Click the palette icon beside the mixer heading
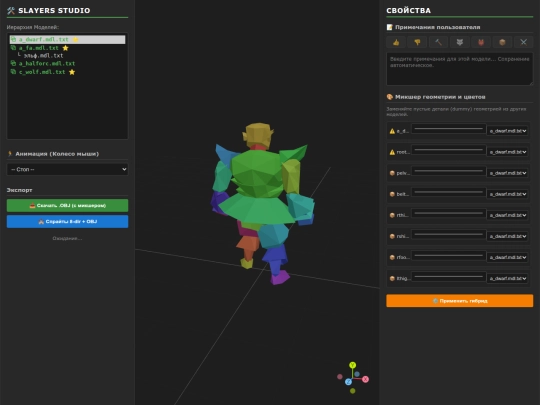Screen dimensions: 540x405 pyautogui.click(x=390, y=97)
